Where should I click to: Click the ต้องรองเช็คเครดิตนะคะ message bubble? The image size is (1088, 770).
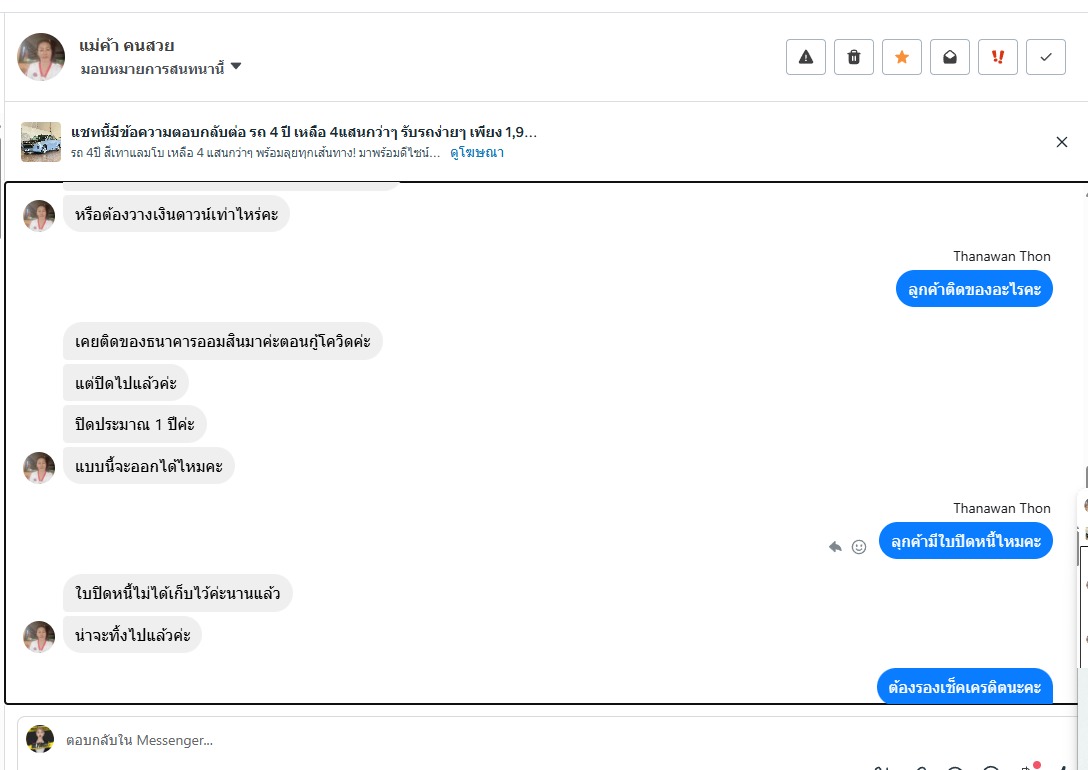click(x=965, y=687)
